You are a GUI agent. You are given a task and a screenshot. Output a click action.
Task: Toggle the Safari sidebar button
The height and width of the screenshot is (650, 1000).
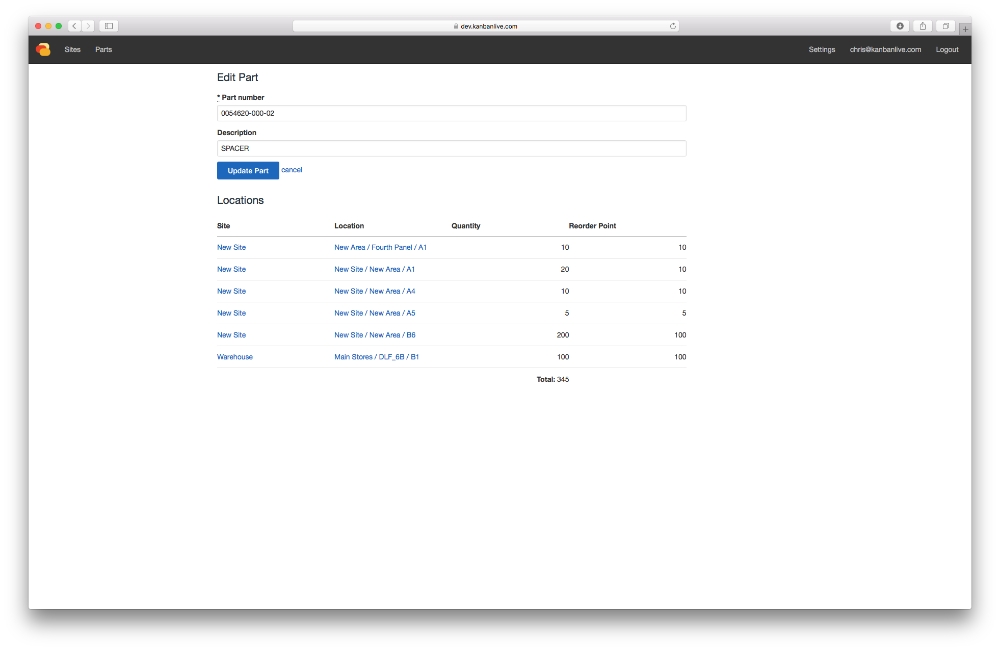click(x=109, y=26)
